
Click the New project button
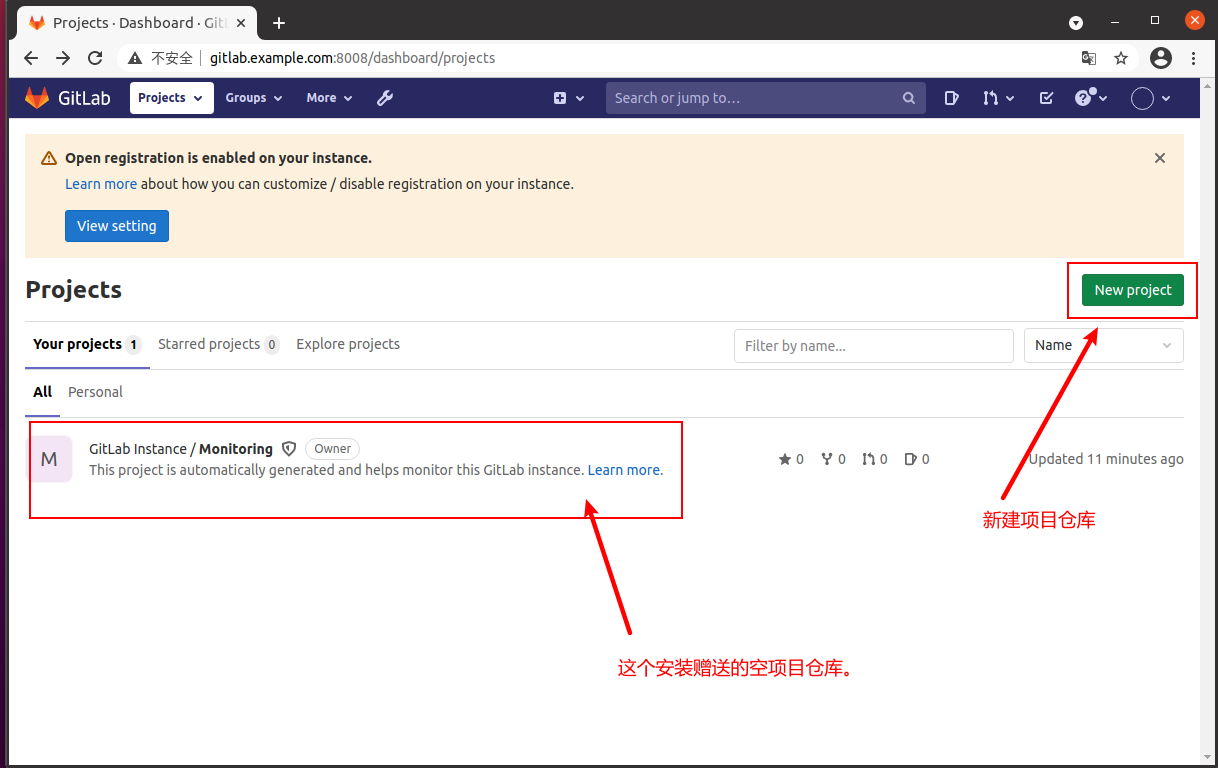[1133, 290]
